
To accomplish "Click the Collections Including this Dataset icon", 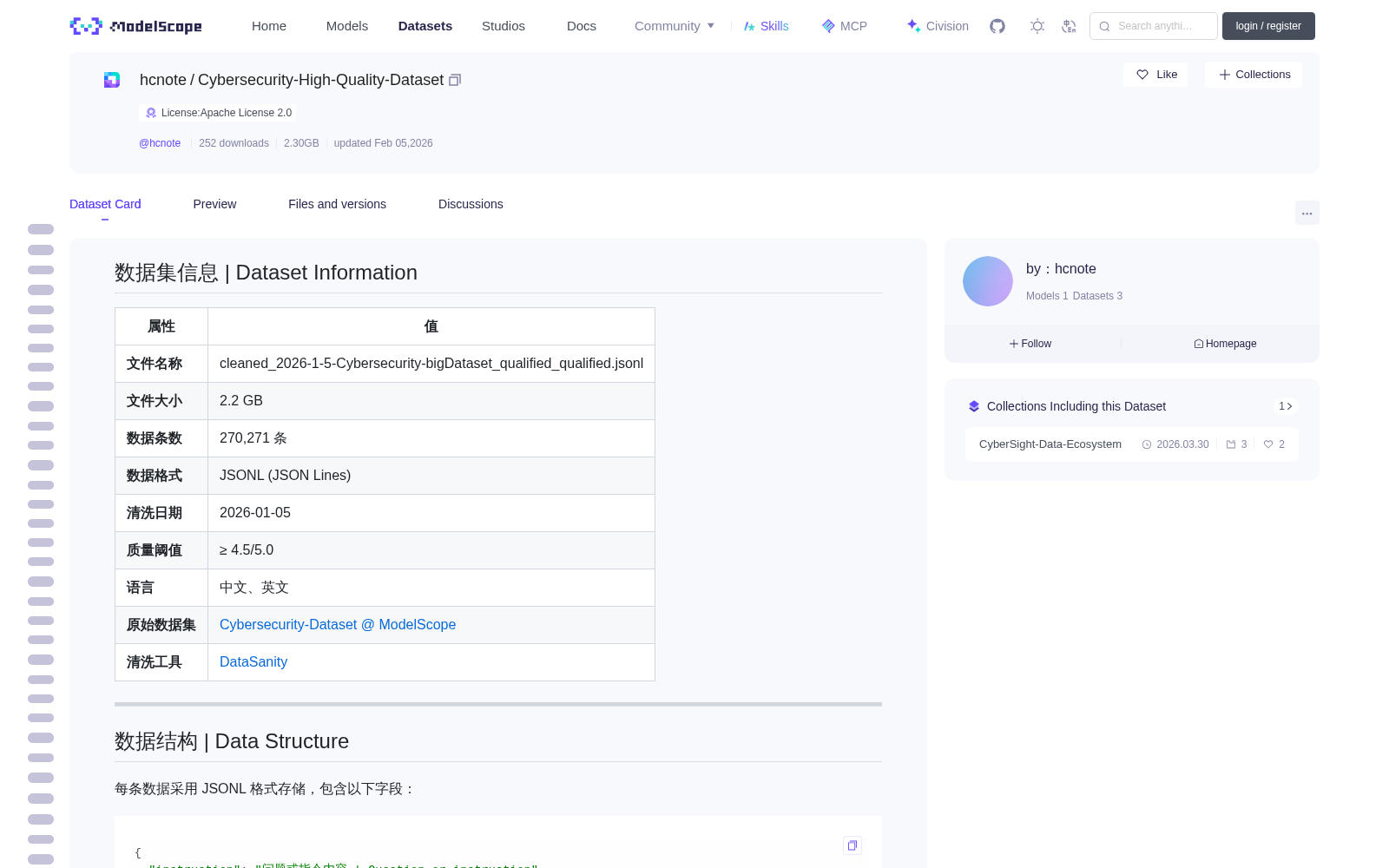I will (974, 406).
